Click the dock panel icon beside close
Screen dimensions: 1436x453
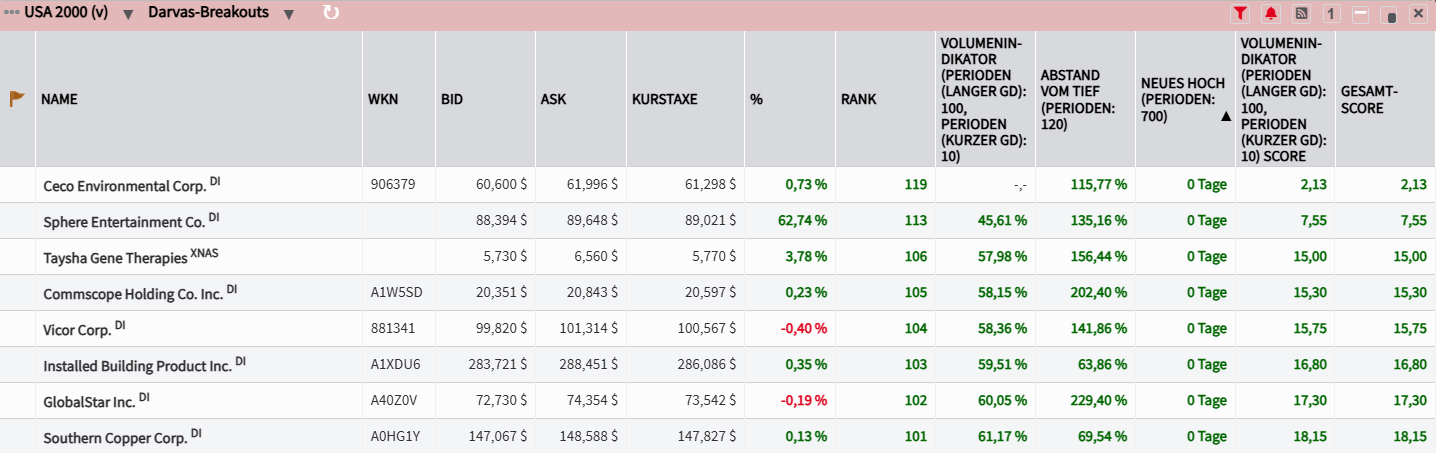coord(1389,15)
